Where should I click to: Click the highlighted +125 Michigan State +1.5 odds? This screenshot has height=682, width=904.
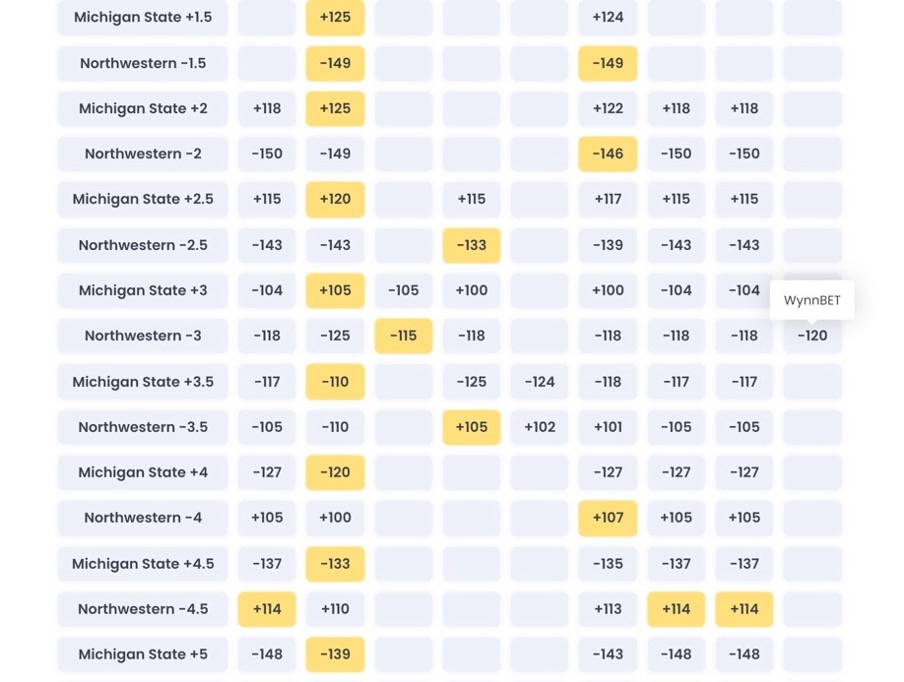point(335,17)
